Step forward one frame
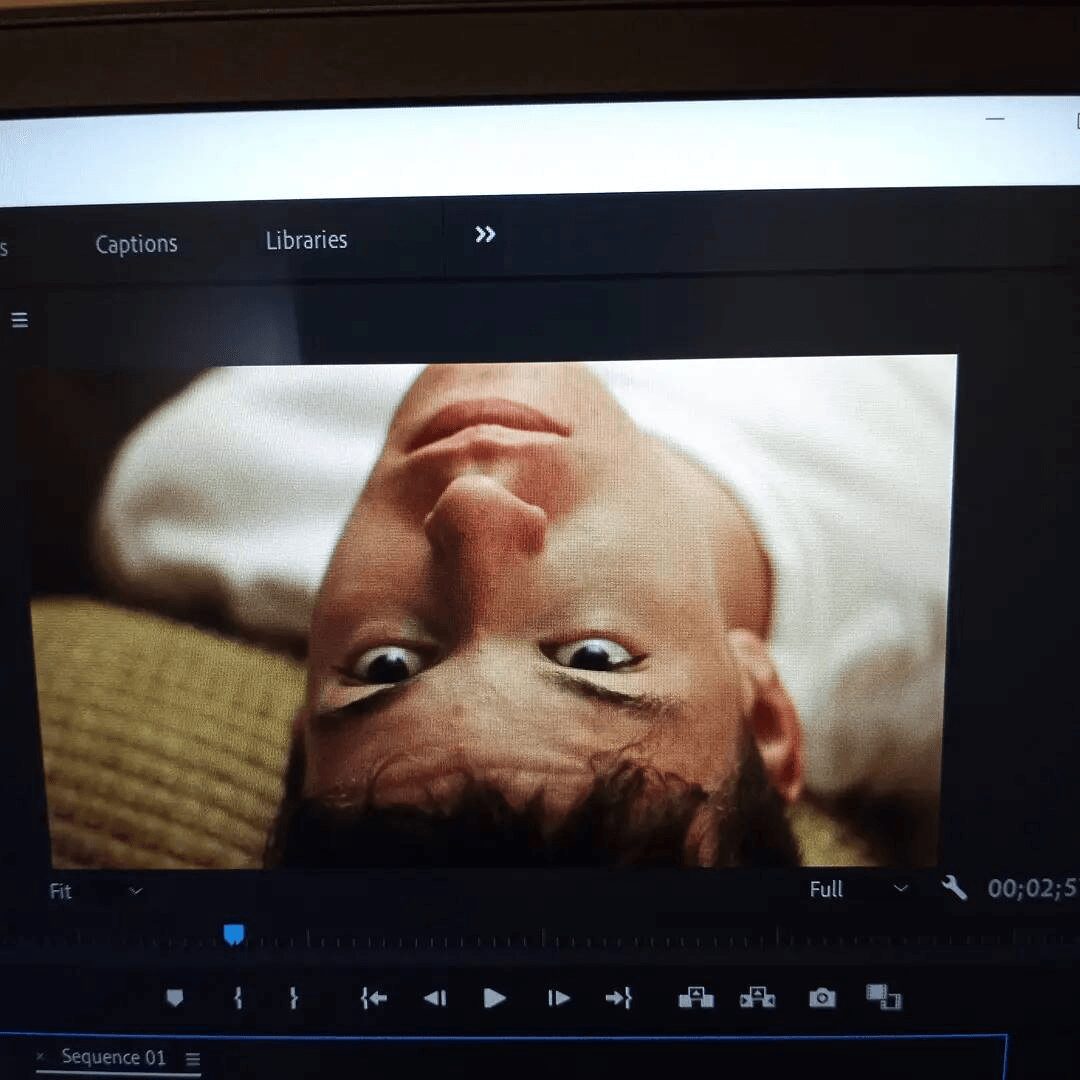 [x=558, y=998]
